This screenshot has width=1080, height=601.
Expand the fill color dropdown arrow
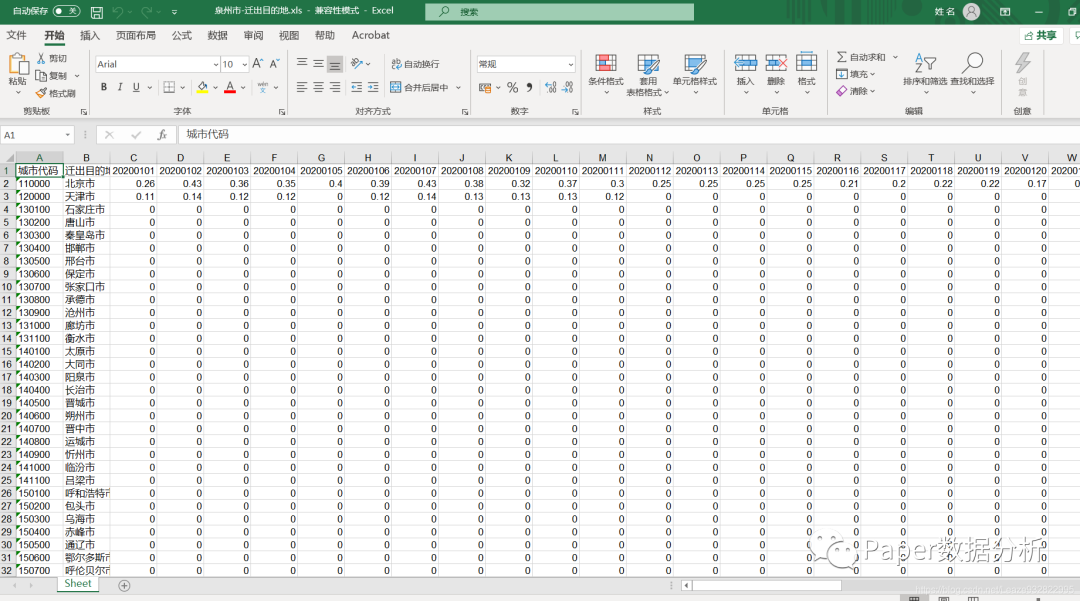coord(216,87)
